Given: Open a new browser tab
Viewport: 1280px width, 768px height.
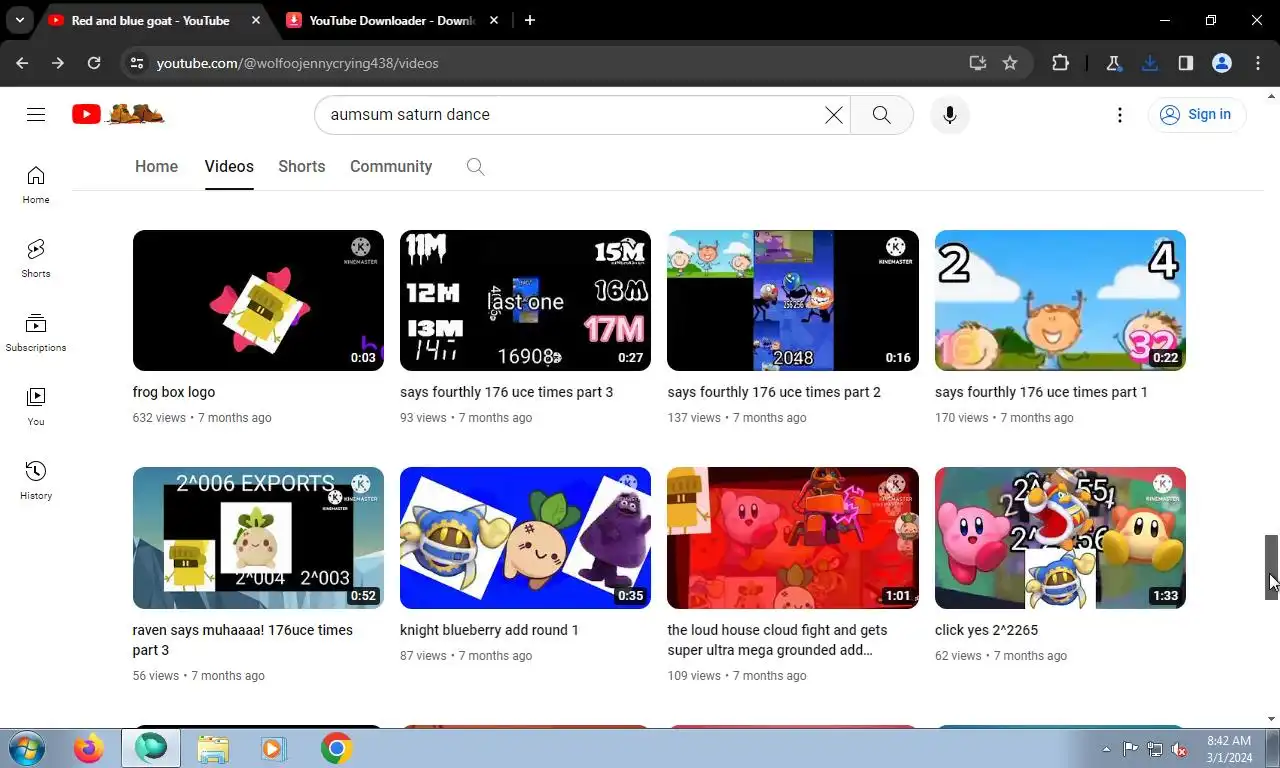Looking at the screenshot, I should 530,20.
